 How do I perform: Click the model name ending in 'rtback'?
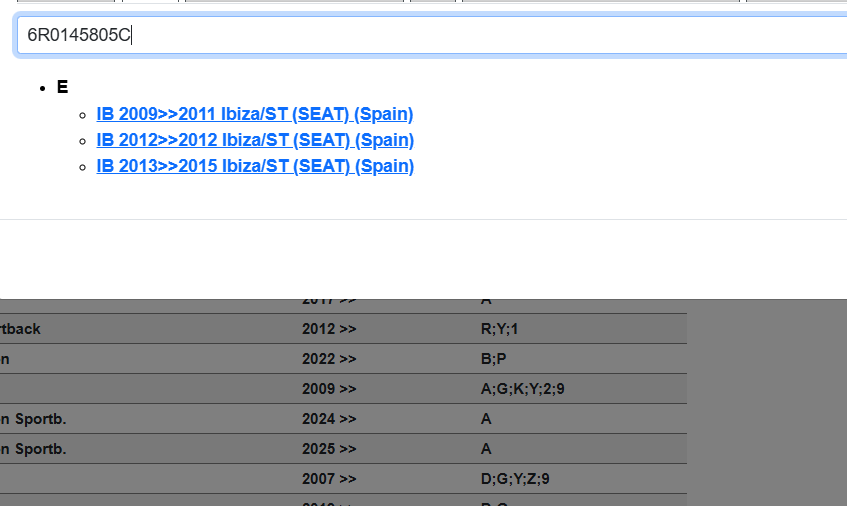click(x=21, y=329)
